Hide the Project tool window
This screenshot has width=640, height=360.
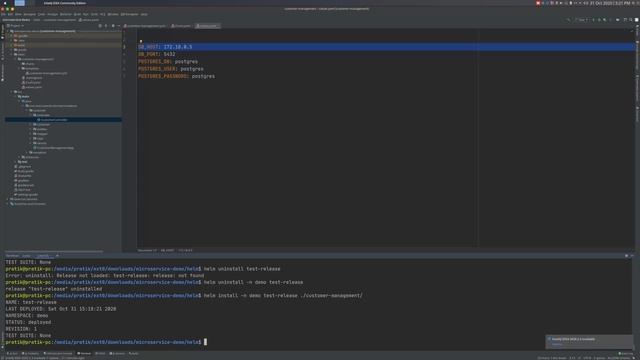(119, 26)
